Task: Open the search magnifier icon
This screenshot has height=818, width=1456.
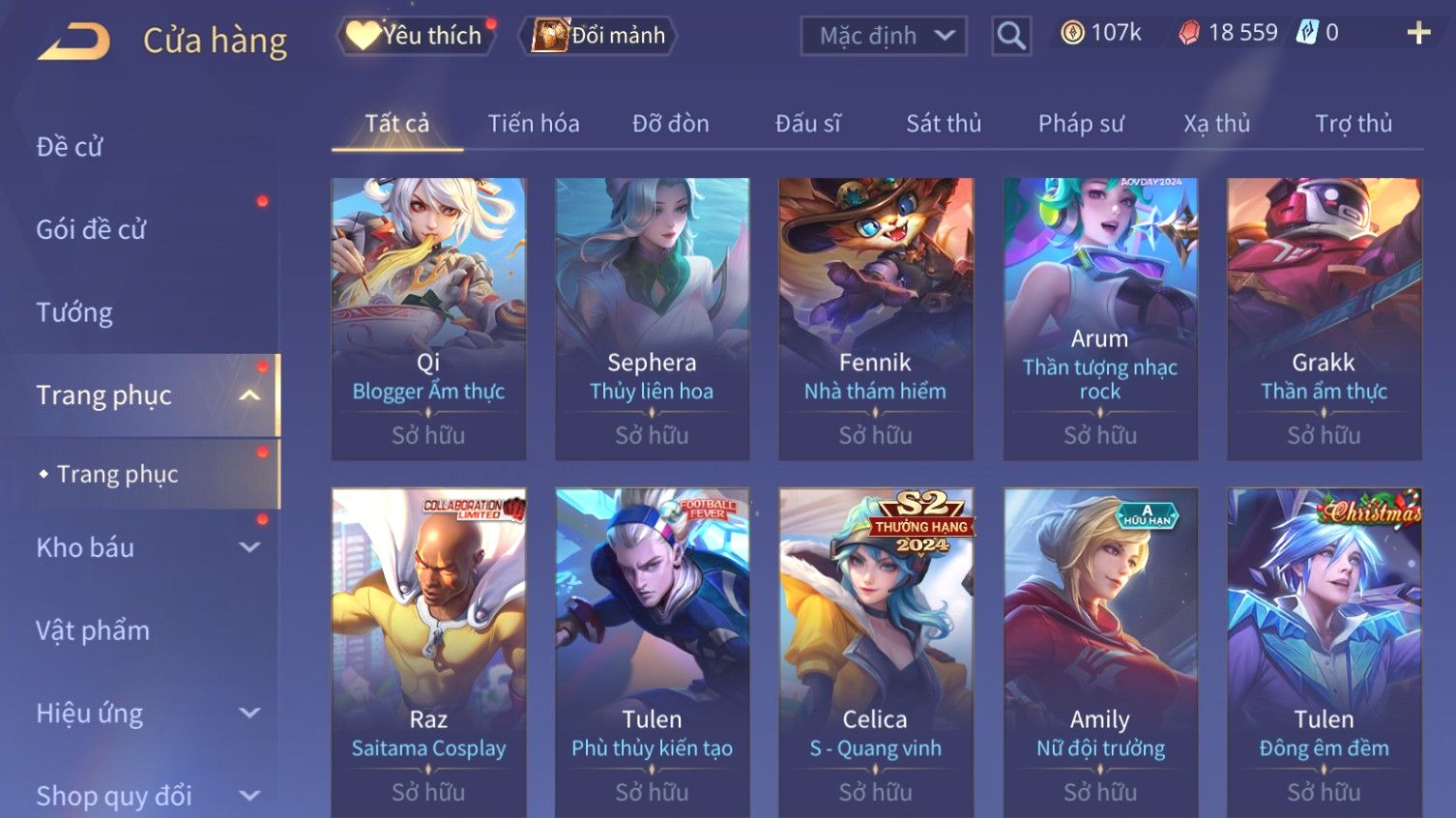Action: click(x=1011, y=36)
